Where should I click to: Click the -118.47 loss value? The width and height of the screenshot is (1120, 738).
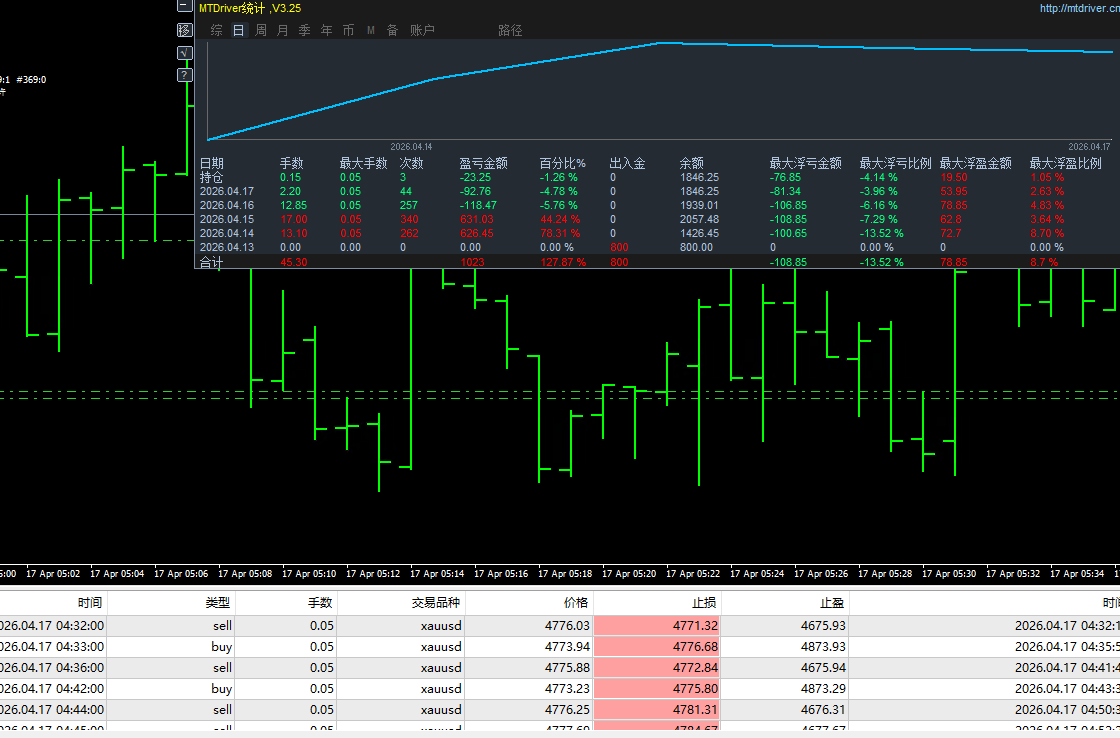pos(478,205)
